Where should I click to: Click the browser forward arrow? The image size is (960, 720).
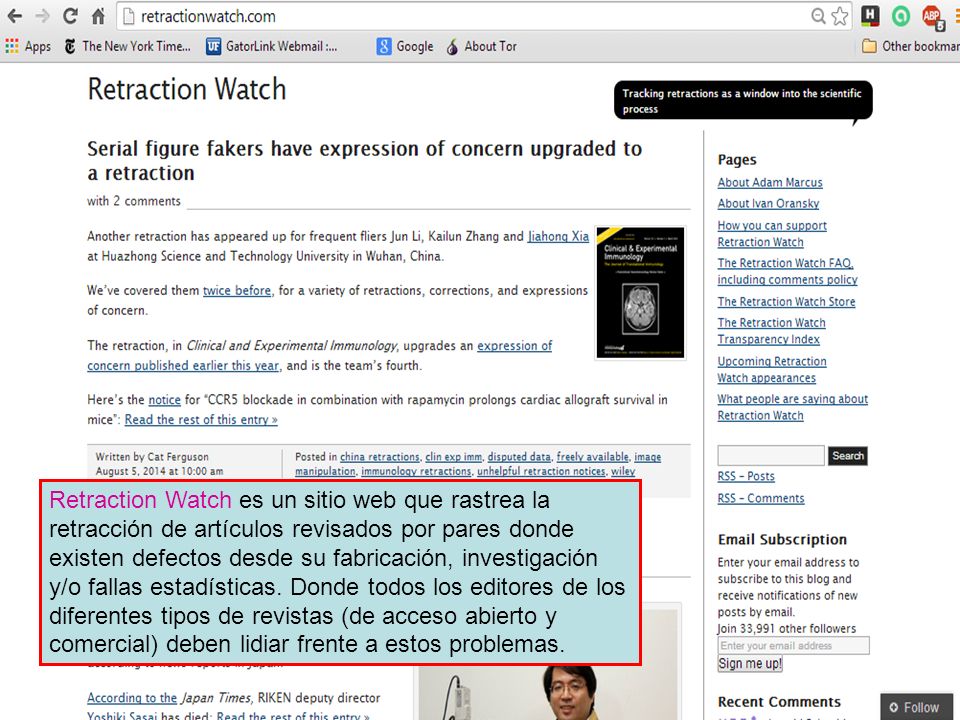click(42, 16)
